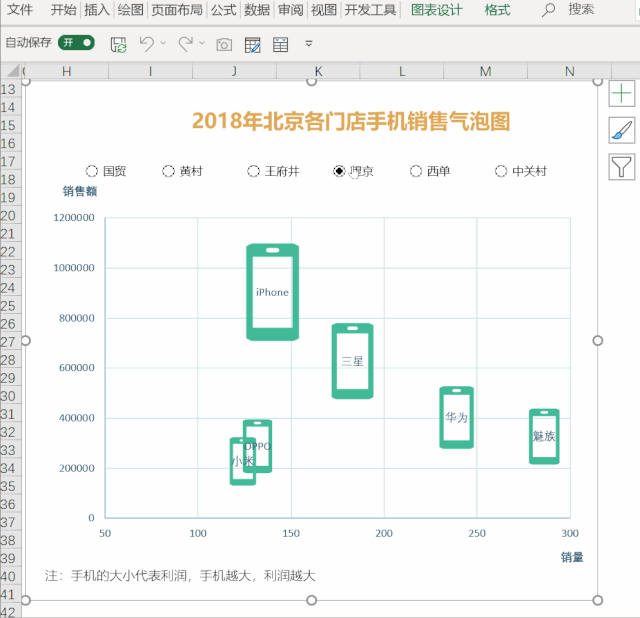
Task: Click the right-middle chart sizing handle
Action: coord(598,340)
